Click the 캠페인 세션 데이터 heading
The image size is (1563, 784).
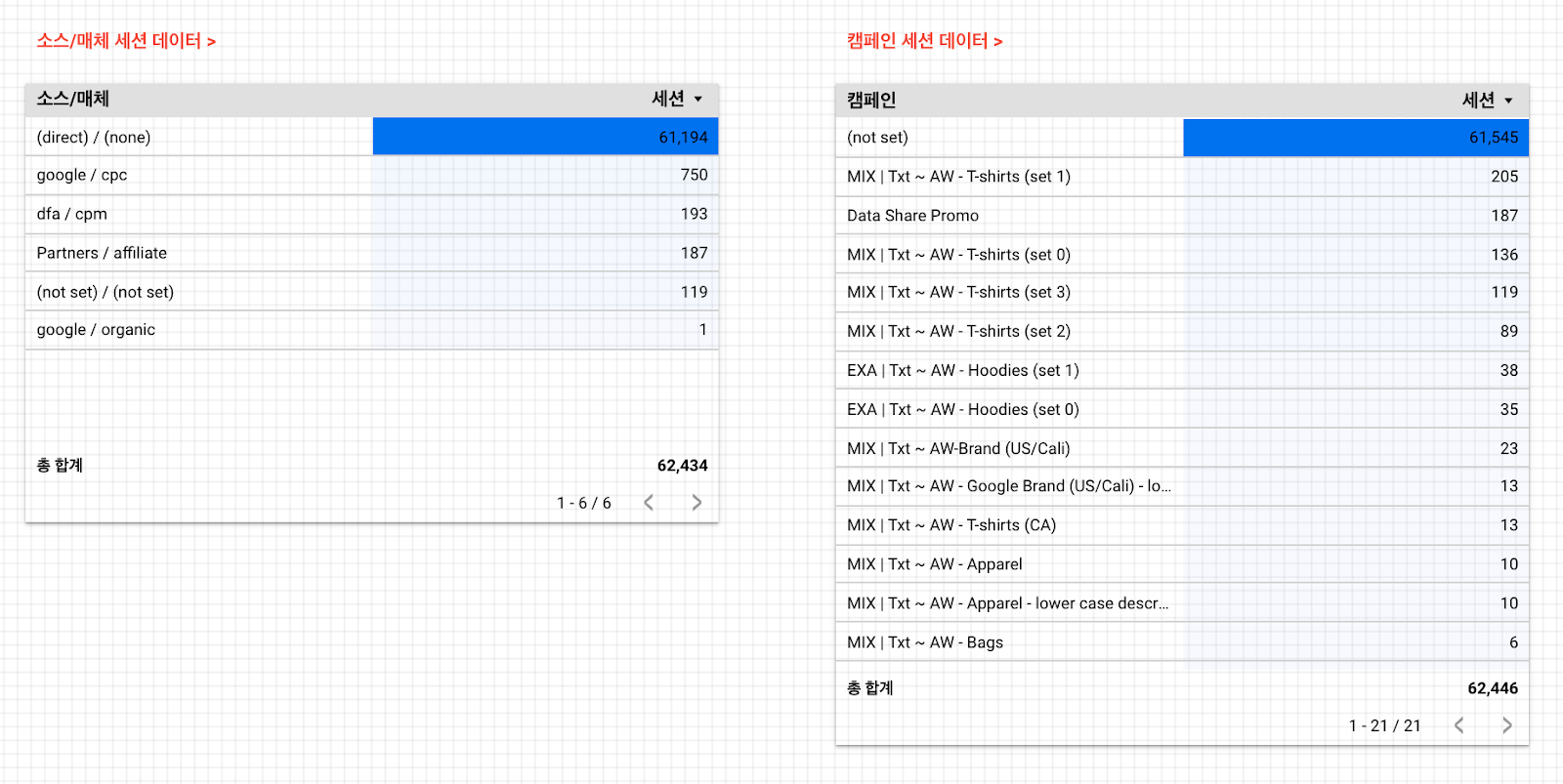[x=924, y=41]
